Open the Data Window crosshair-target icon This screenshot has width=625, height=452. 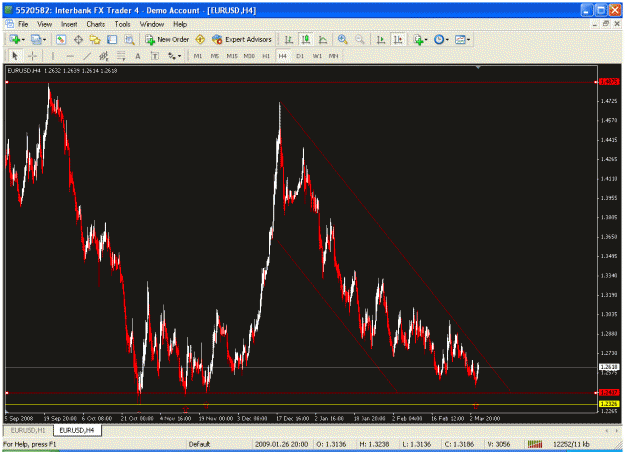click(x=78, y=39)
